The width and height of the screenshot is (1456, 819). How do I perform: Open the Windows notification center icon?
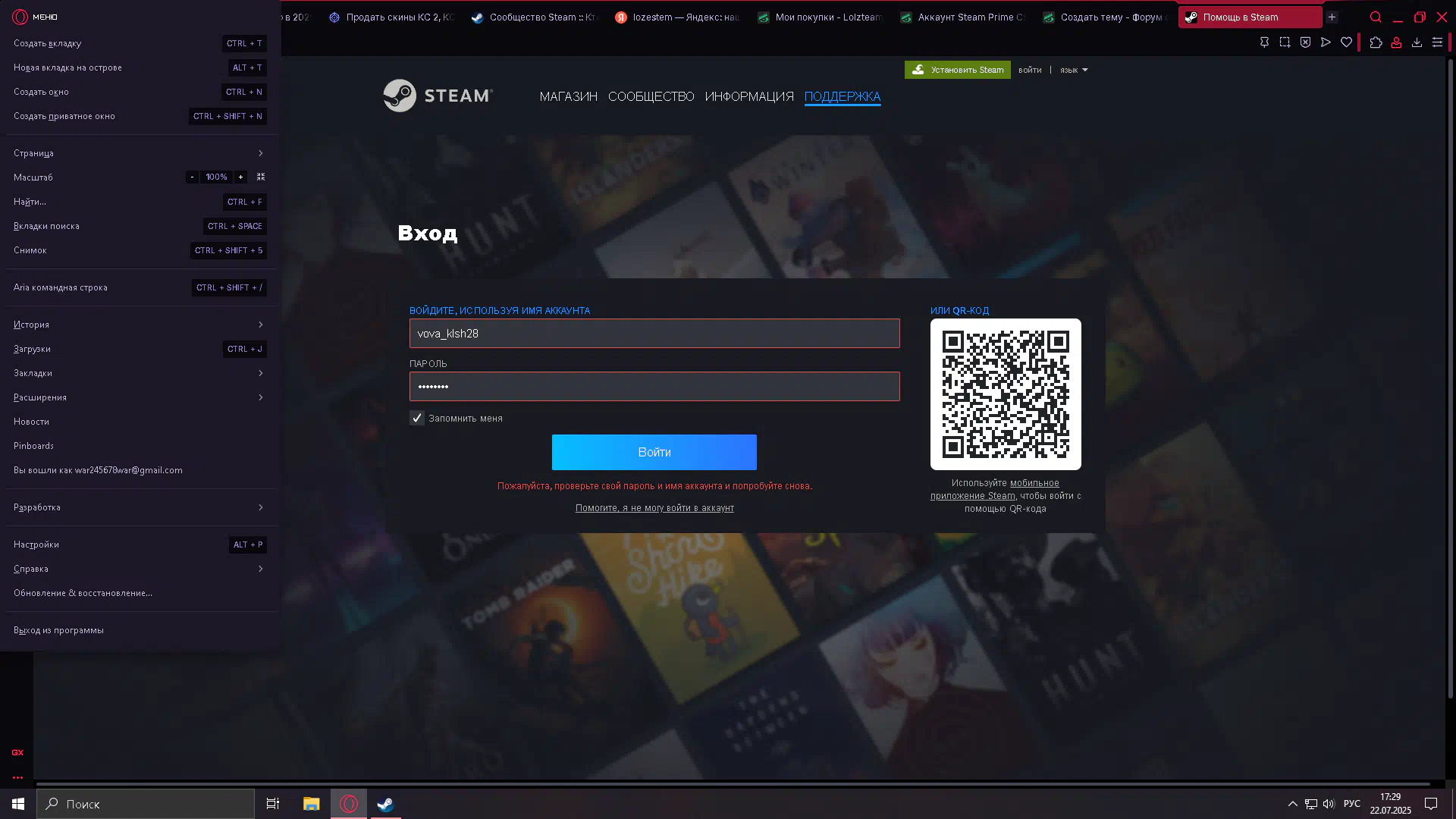coord(1431,804)
